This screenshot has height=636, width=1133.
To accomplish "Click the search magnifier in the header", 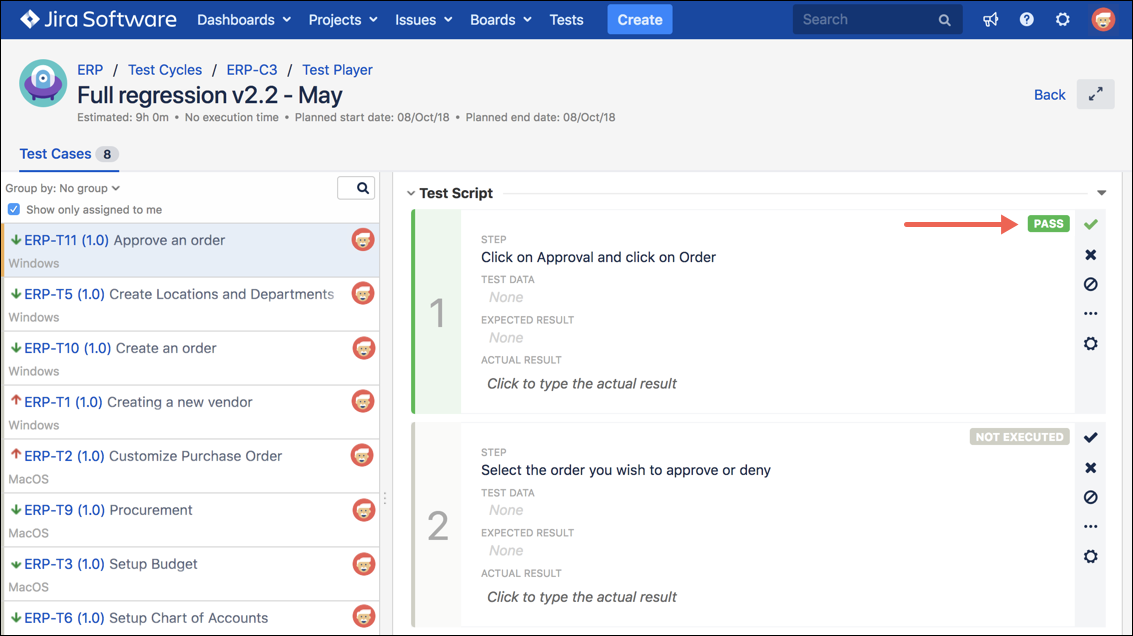I will pyautogui.click(x=944, y=20).
